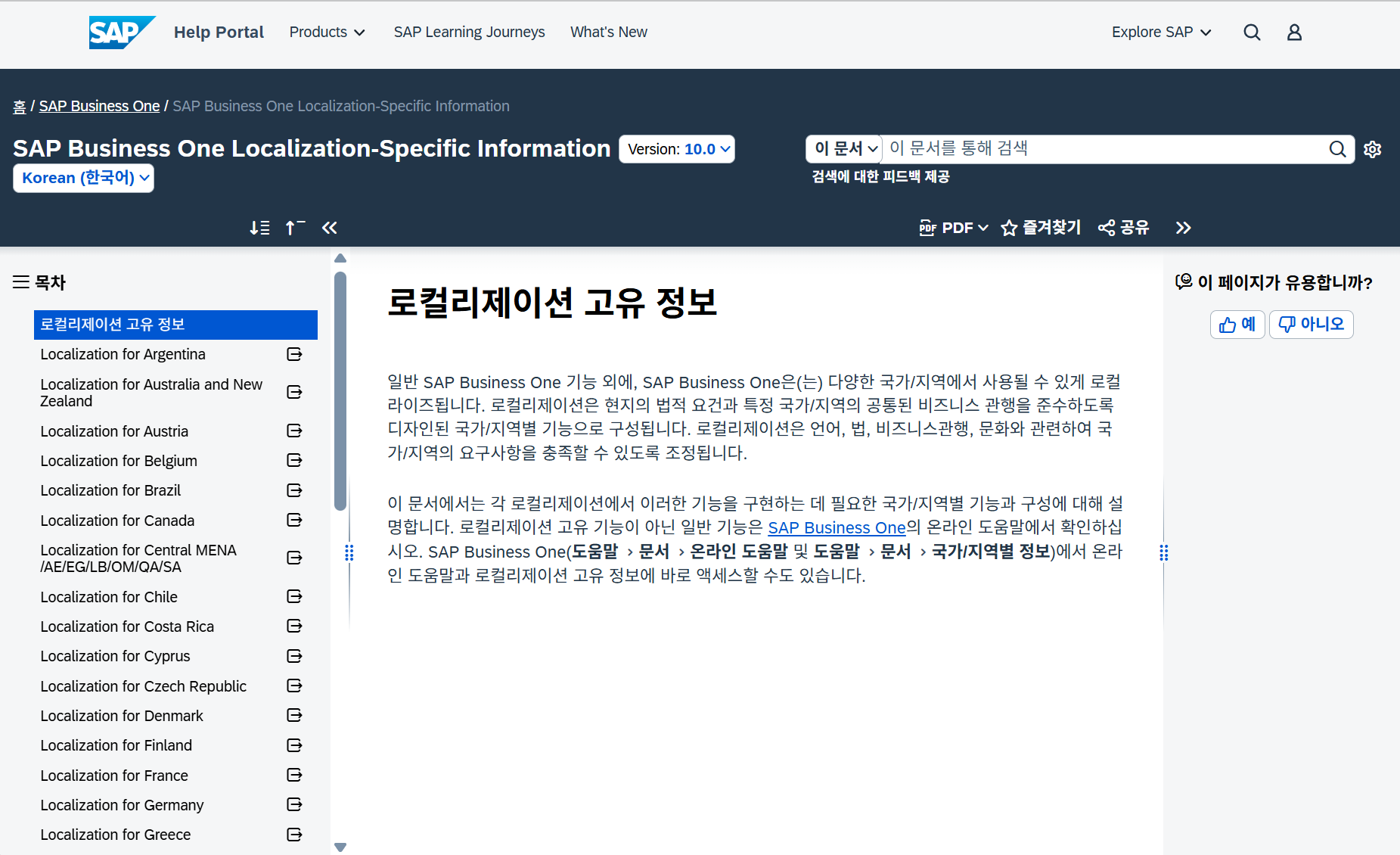Viewport: 1400px width, 855px height.
Task: Open the Products menu
Action: pyautogui.click(x=327, y=32)
